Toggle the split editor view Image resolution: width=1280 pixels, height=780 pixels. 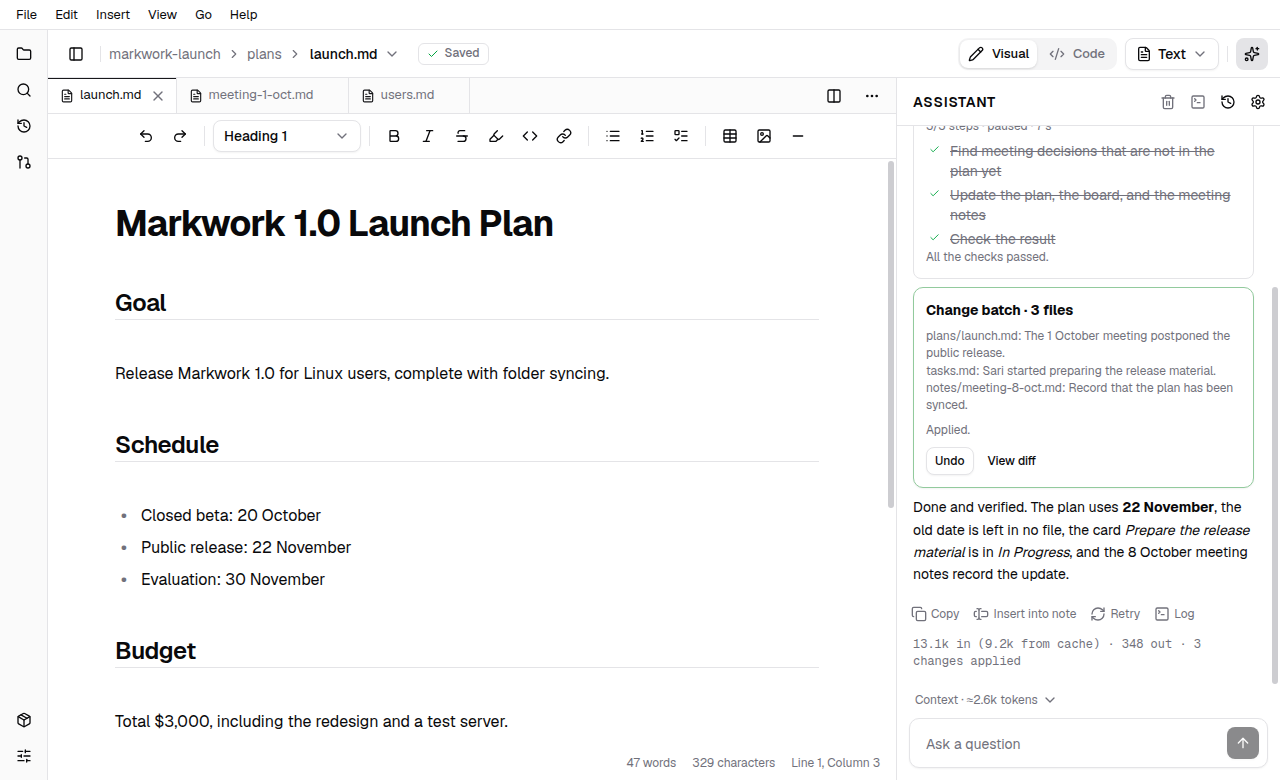pyautogui.click(x=834, y=96)
